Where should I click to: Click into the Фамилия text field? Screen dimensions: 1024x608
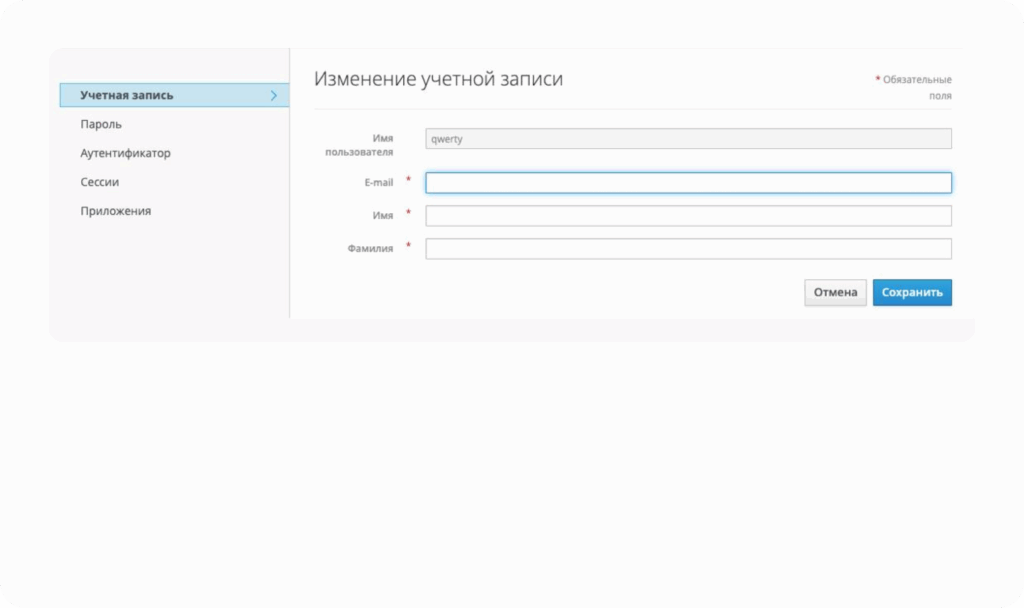coord(688,249)
